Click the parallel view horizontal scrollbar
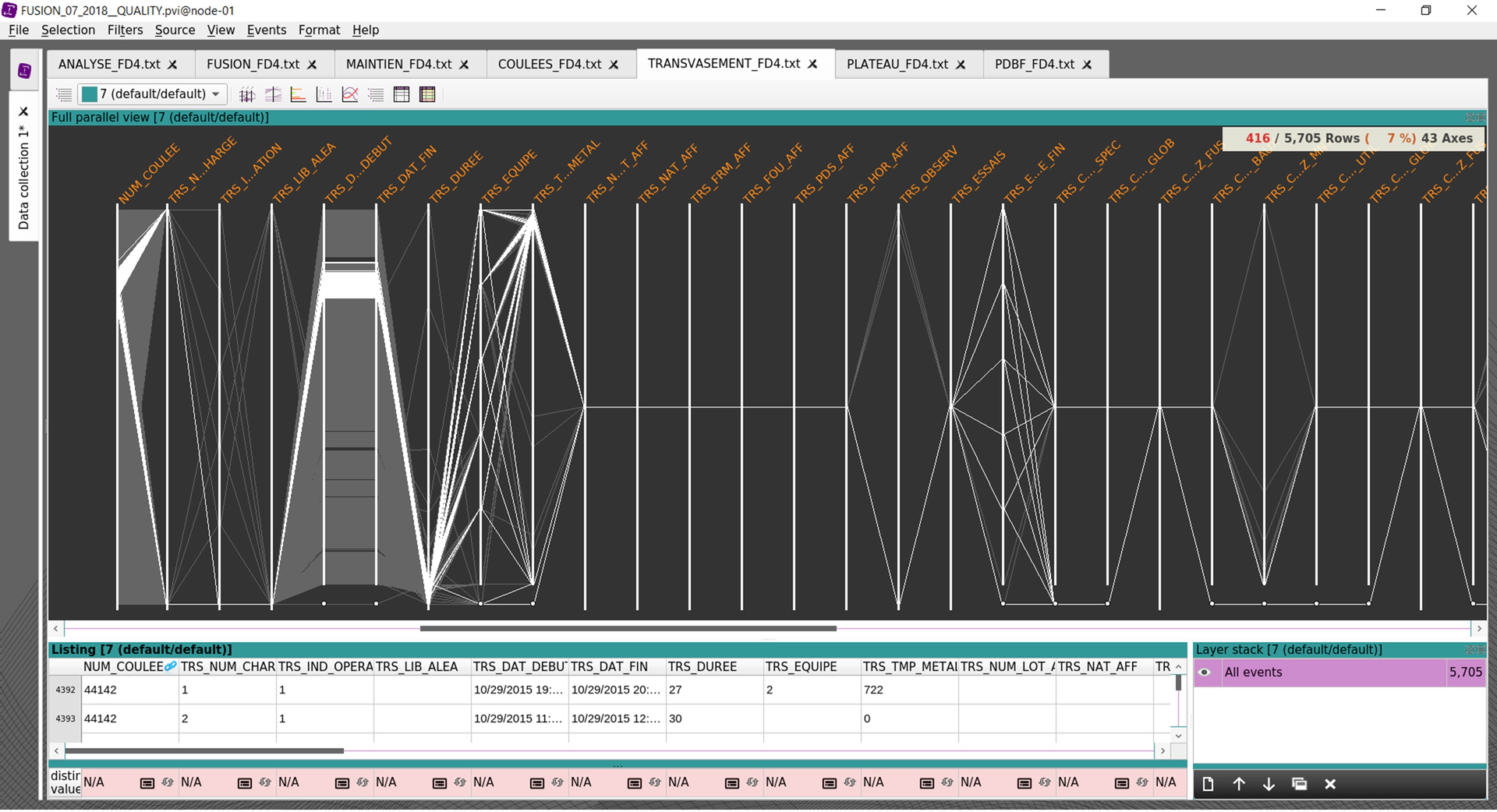This screenshot has height=812, width=1497. click(x=628, y=628)
